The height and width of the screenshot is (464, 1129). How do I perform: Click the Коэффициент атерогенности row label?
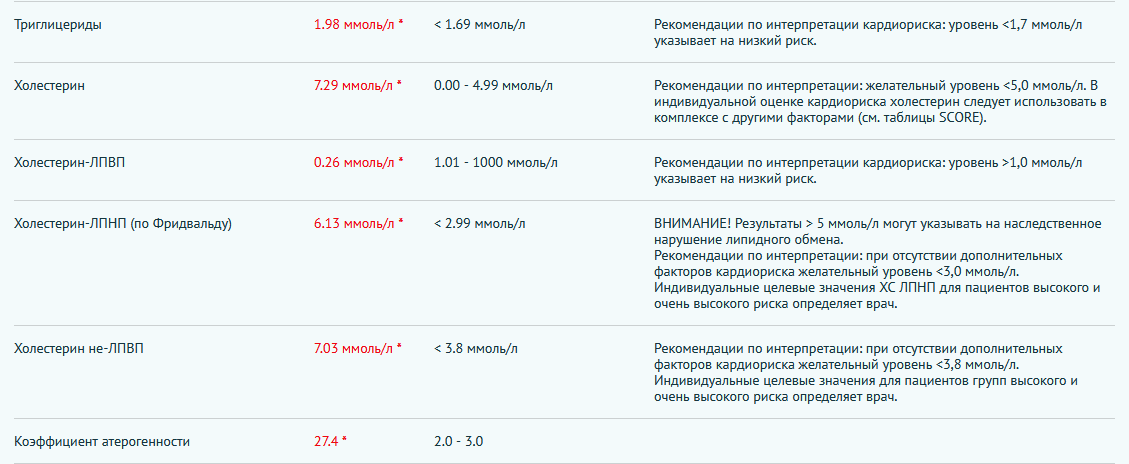click(102, 441)
